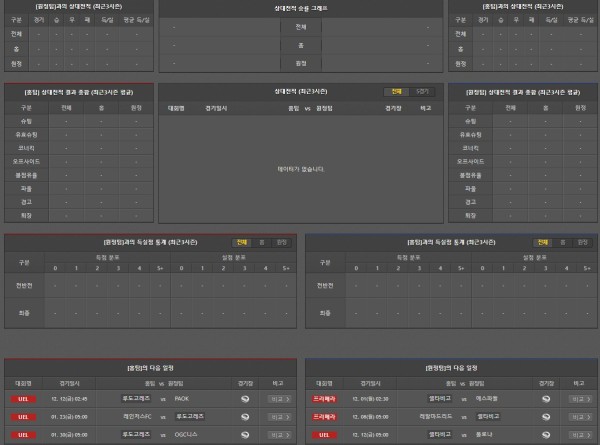Image resolution: width=600 pixels, height=445 pixels.
Task: Click 프리메라 league badge in first right row
Action: click(324, 398)
